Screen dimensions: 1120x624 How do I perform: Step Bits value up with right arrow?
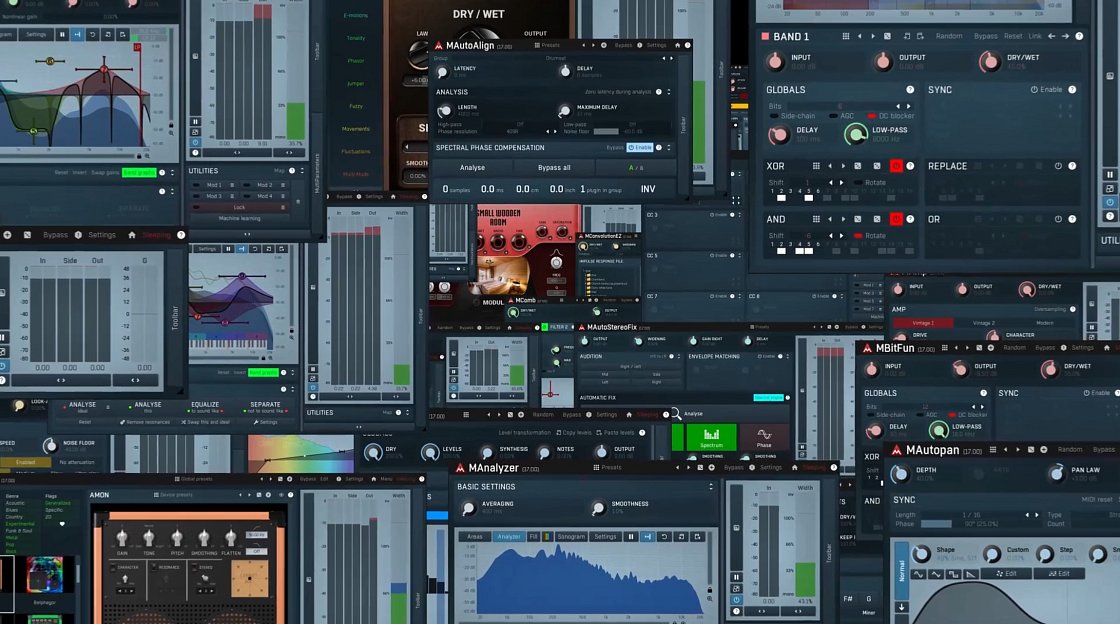click(x=908, y=106)
